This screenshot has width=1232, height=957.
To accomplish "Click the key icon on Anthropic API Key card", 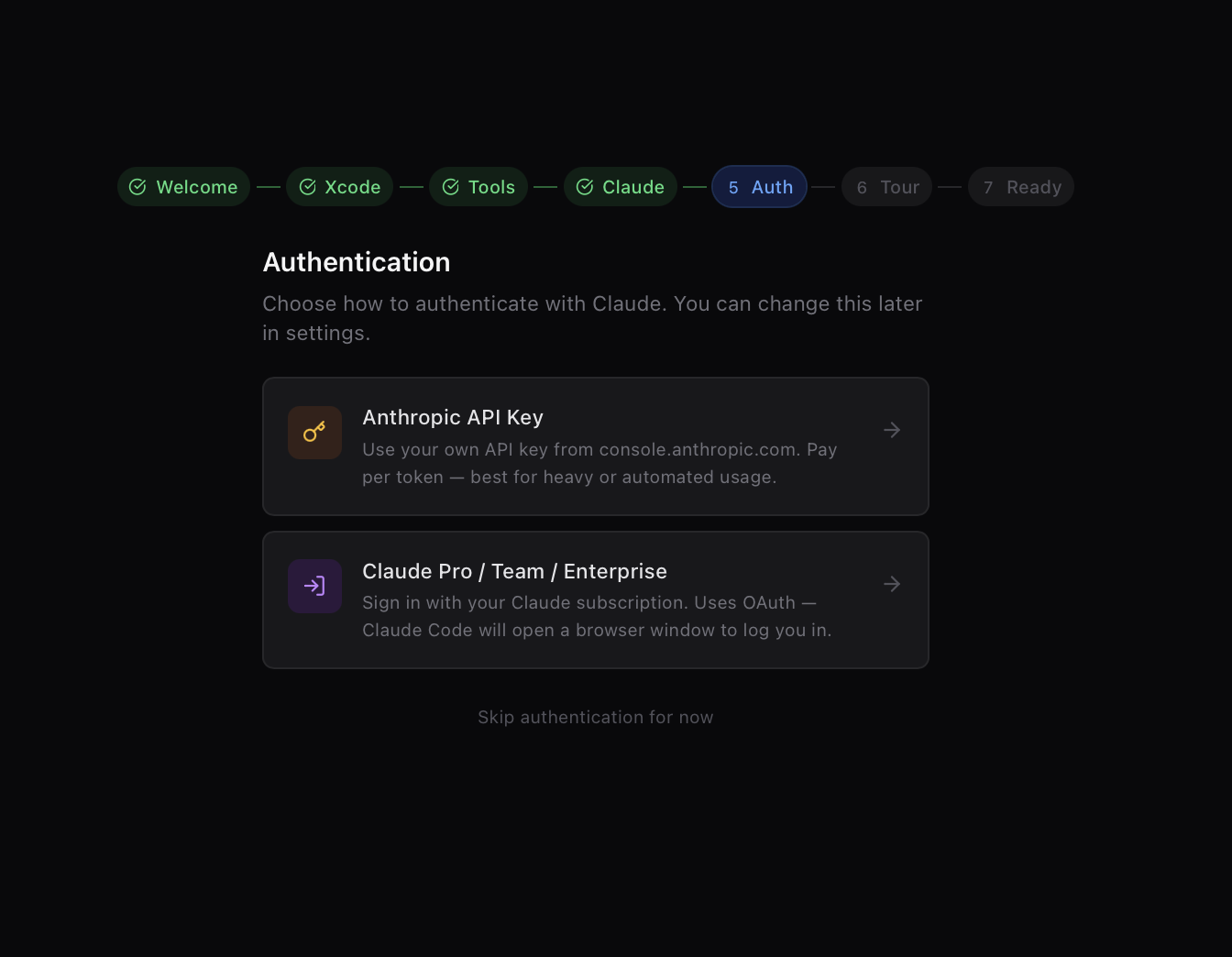I will (314, 432).
